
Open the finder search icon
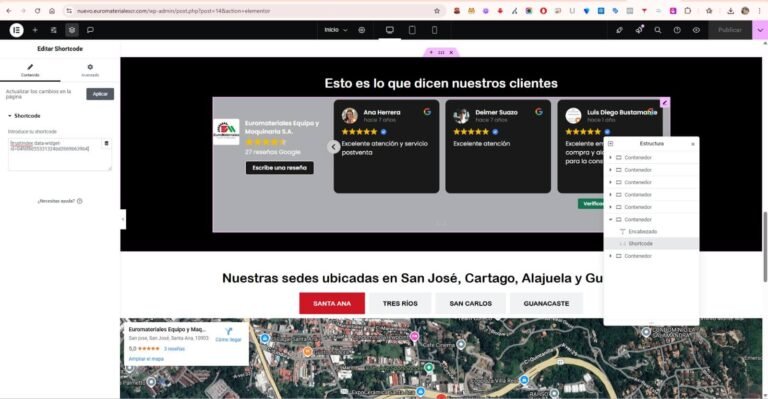(658, 30)
